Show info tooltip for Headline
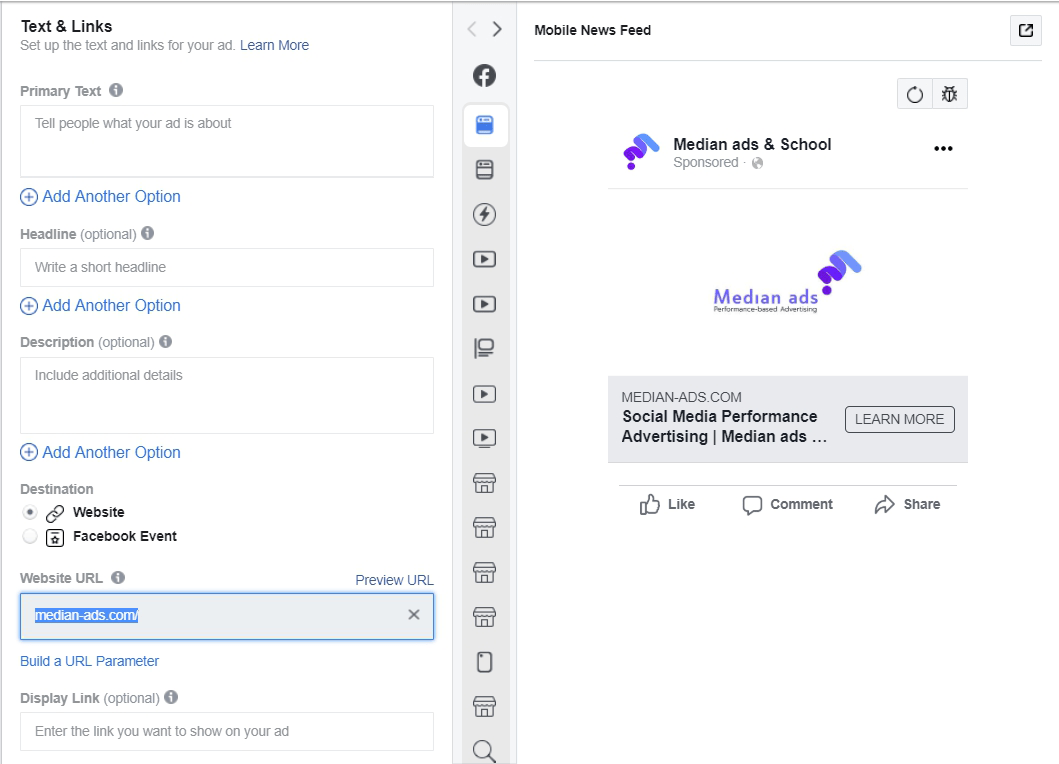This screenshot has width=1059, height=764. coord(148,233)
